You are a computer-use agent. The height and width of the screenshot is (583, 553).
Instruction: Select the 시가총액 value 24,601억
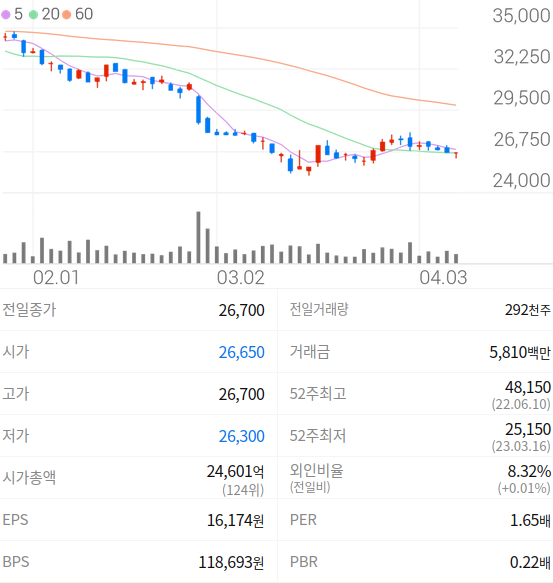coord(235,471)
